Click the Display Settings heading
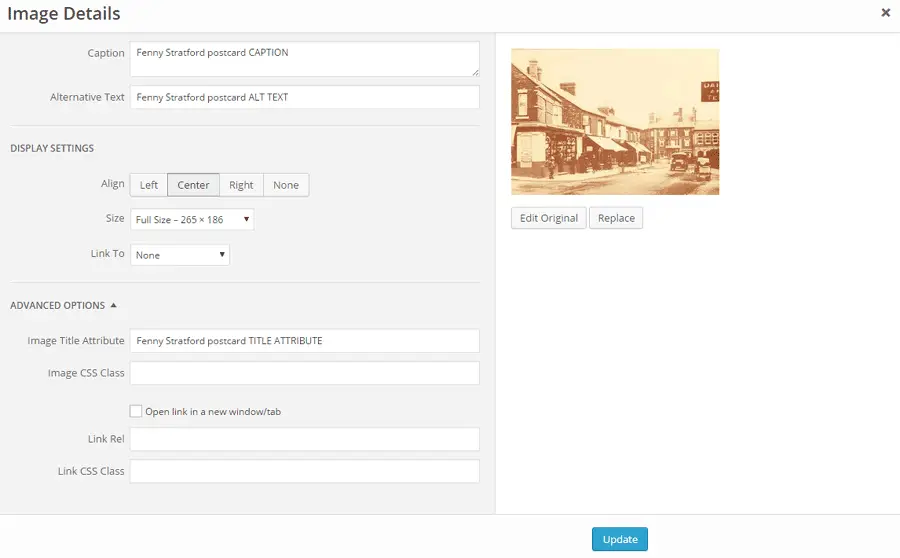 [x=52, y=148]
